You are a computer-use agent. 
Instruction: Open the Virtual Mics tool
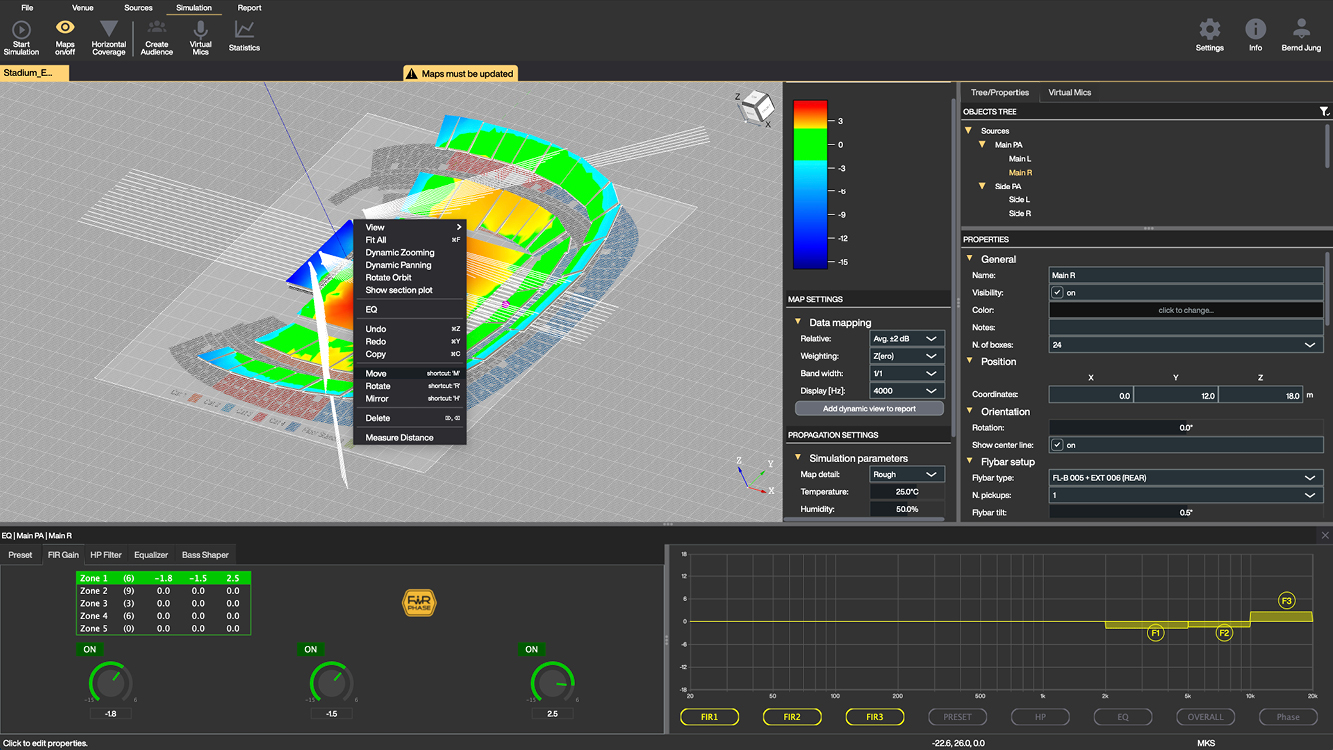[x=201, y=30]
